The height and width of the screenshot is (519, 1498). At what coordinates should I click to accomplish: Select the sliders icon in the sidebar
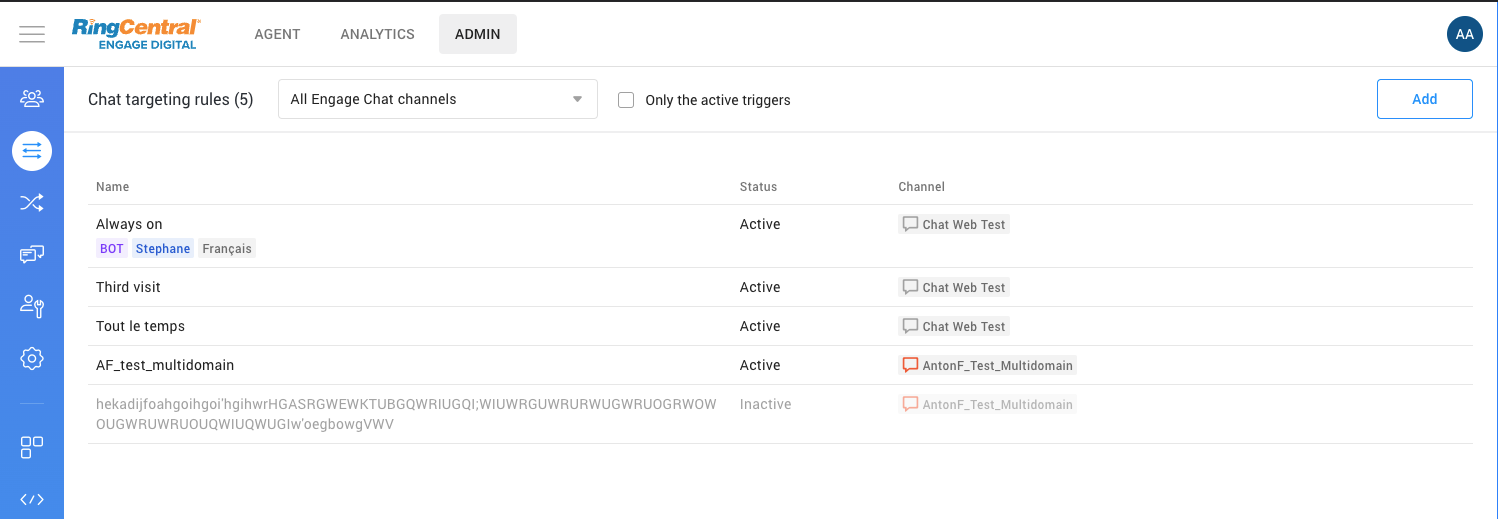32,151
